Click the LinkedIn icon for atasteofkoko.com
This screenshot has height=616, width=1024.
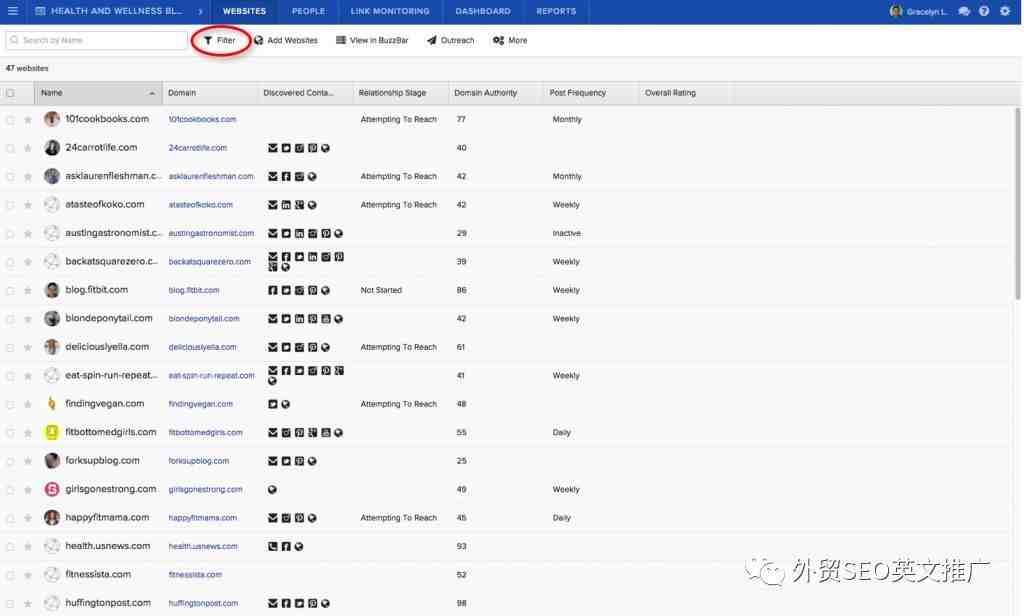pos(286,205)
